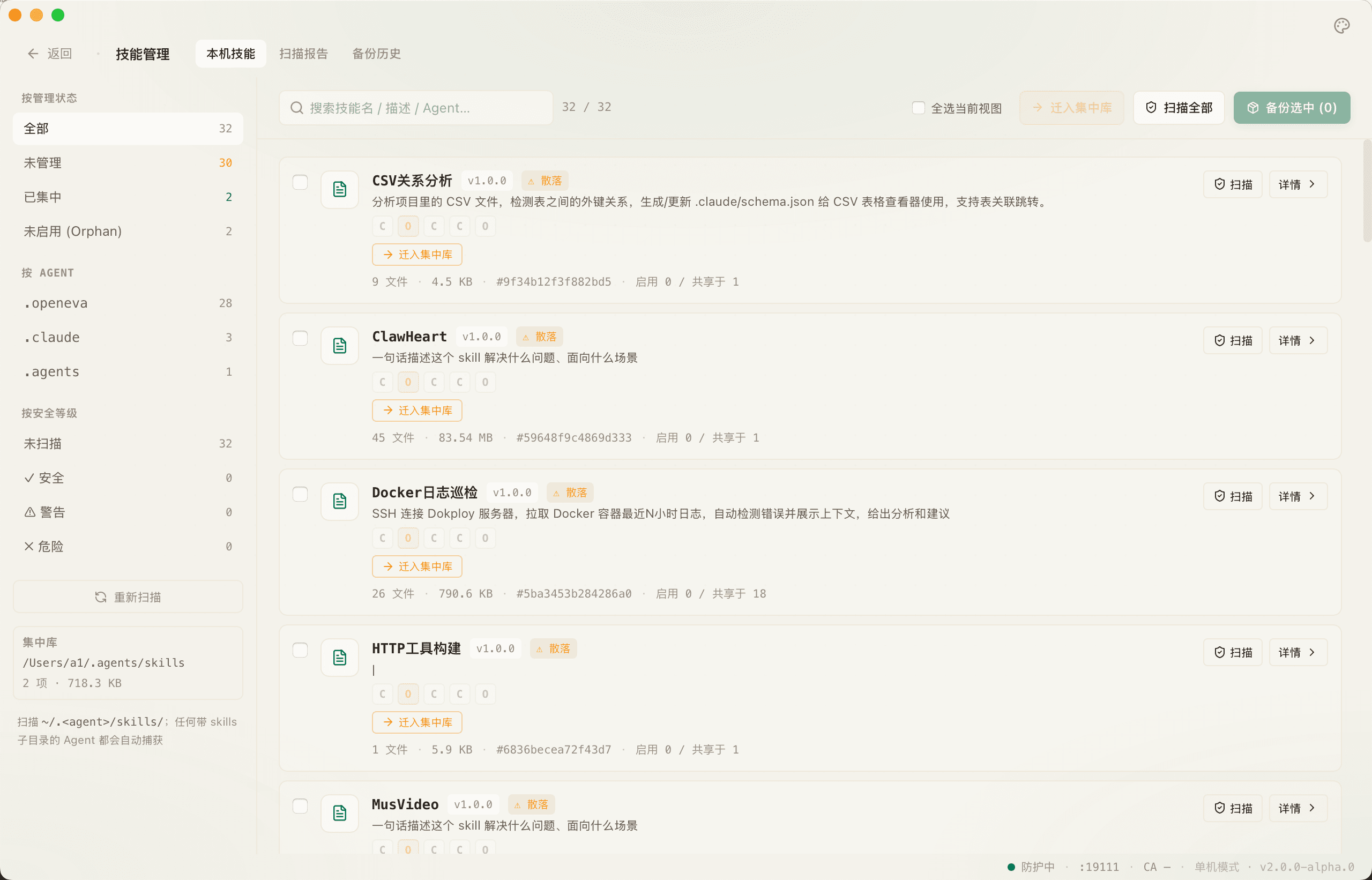The image size is (1372, 880).
Task: Focus the 搜索技能名 search field
Action: [x=416, y=107]
